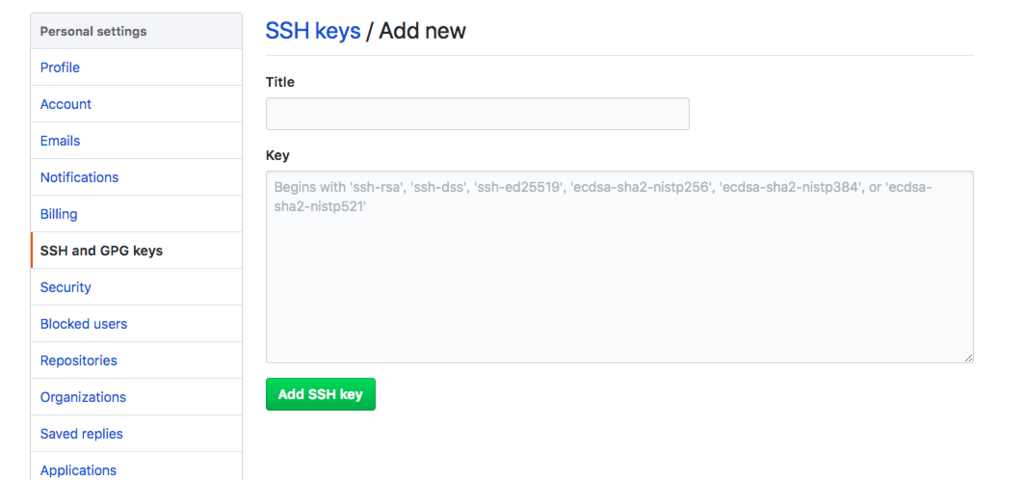Image resolution: width=1024 pixels, height=480 pixels.
Task: Go to Repositories settings
Action: pos(79,360)
